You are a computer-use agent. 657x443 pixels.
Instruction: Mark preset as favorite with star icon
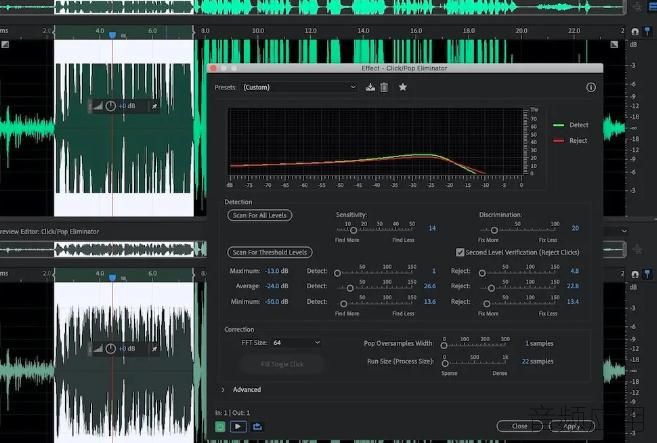pos(403,87)
